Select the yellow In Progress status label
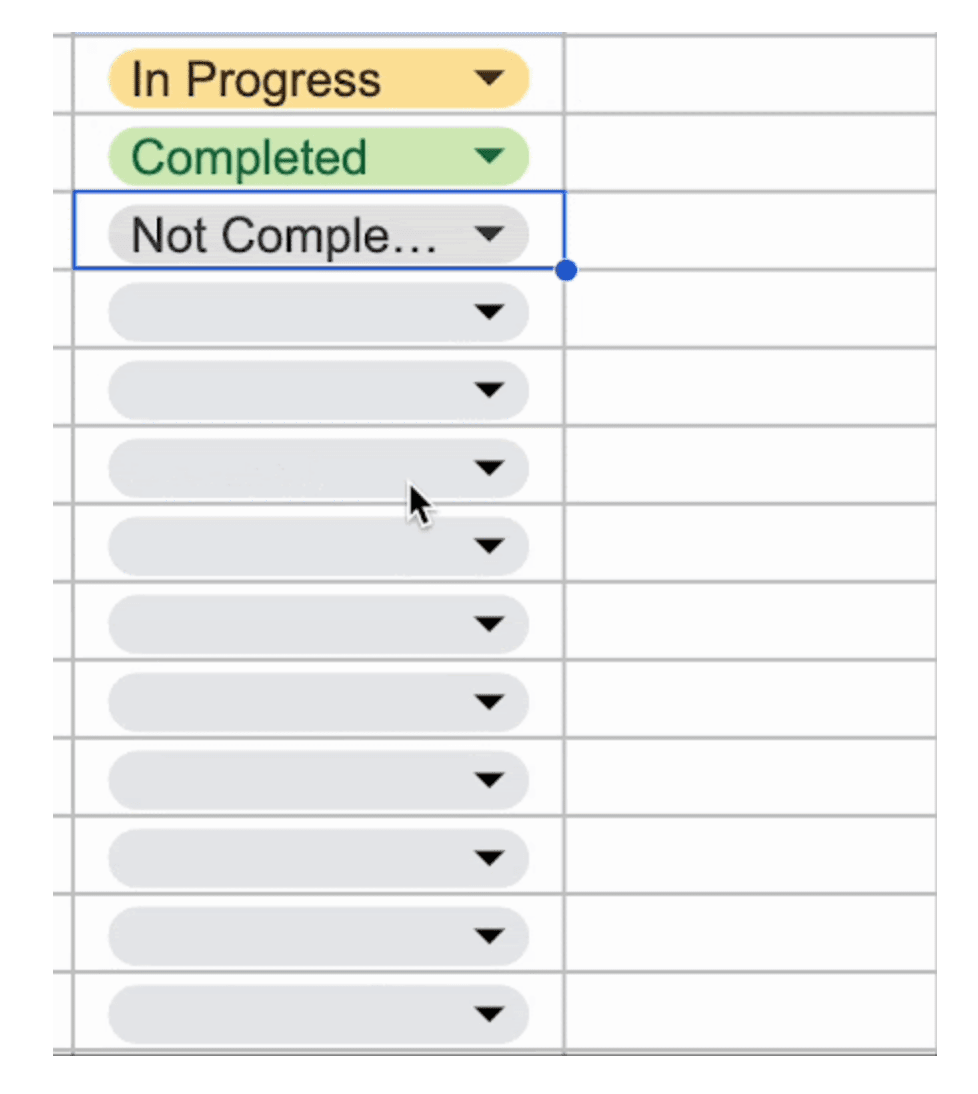 coord(256,79)
